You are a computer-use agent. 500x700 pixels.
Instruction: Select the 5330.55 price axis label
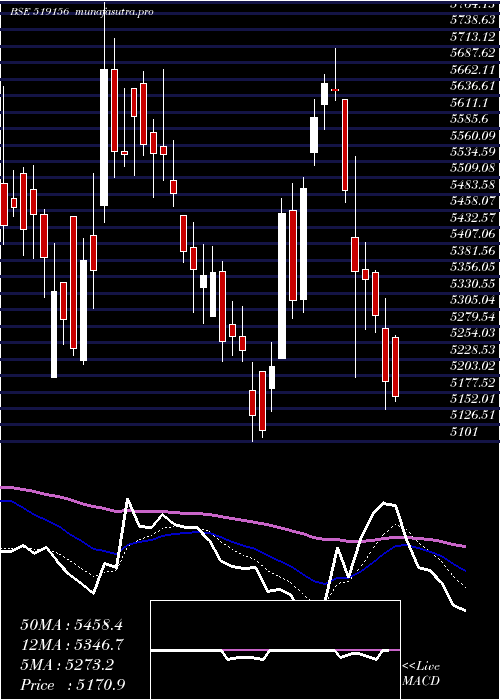[x=473, y=283]
